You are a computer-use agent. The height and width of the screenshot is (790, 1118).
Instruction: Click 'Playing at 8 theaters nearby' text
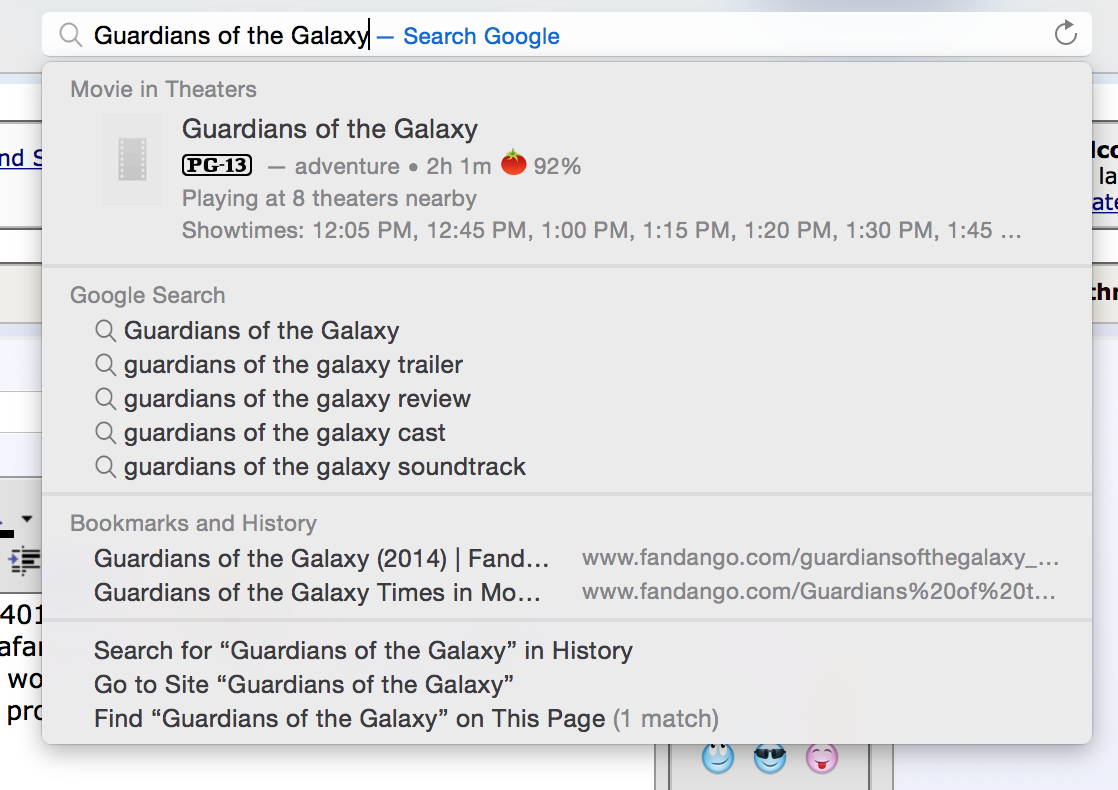click(329, 198)
